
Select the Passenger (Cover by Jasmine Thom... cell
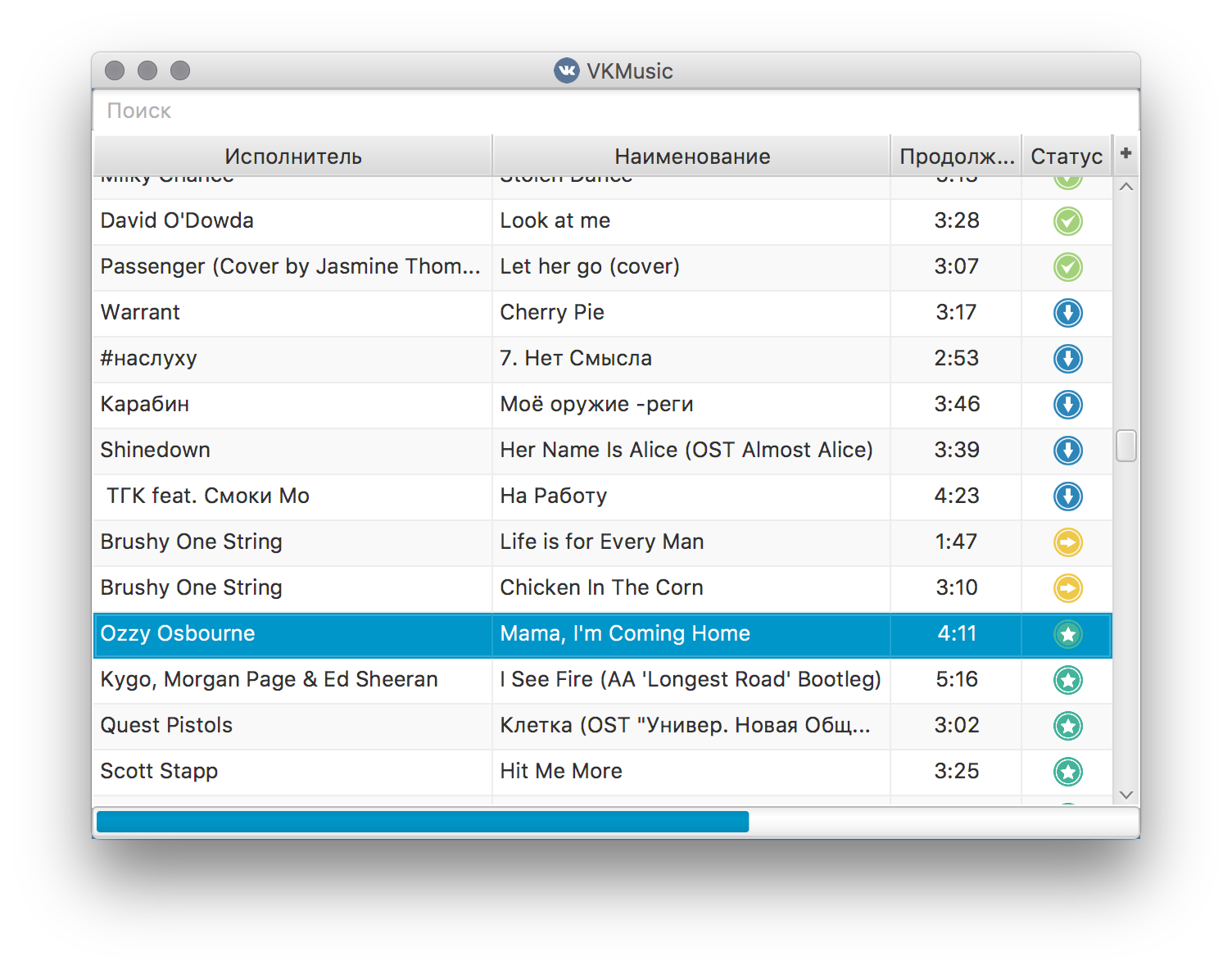(x=292, y=267)
